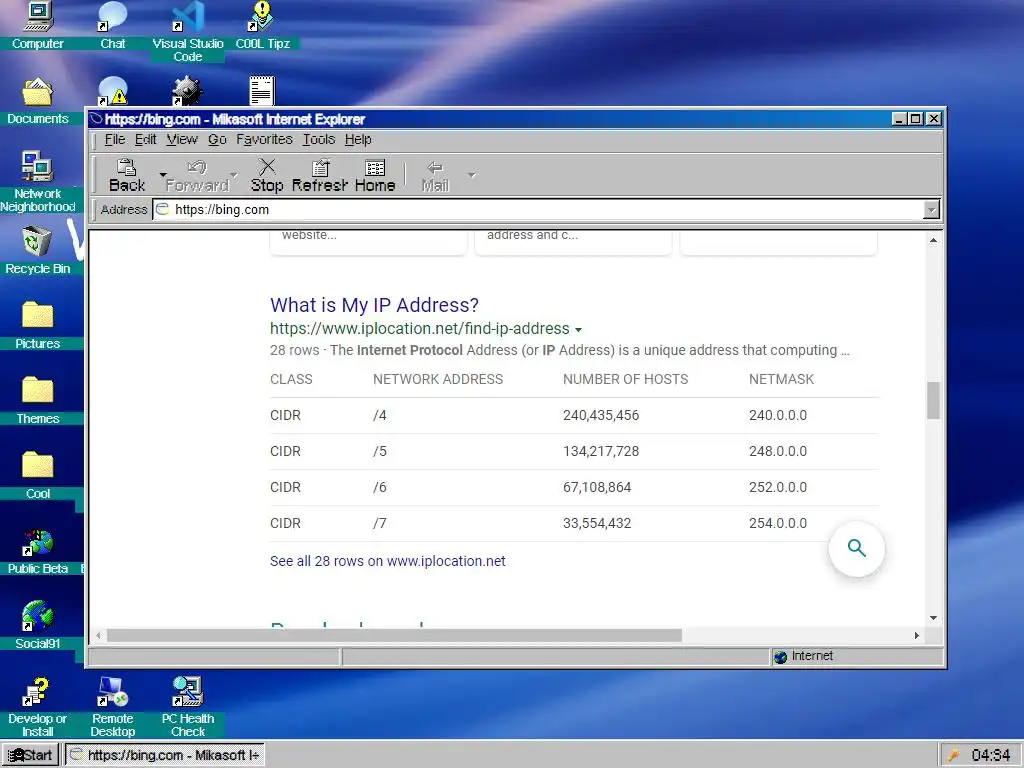
Task: Click the horizontal scrollbar right arrow
Action: click(916, 635)
